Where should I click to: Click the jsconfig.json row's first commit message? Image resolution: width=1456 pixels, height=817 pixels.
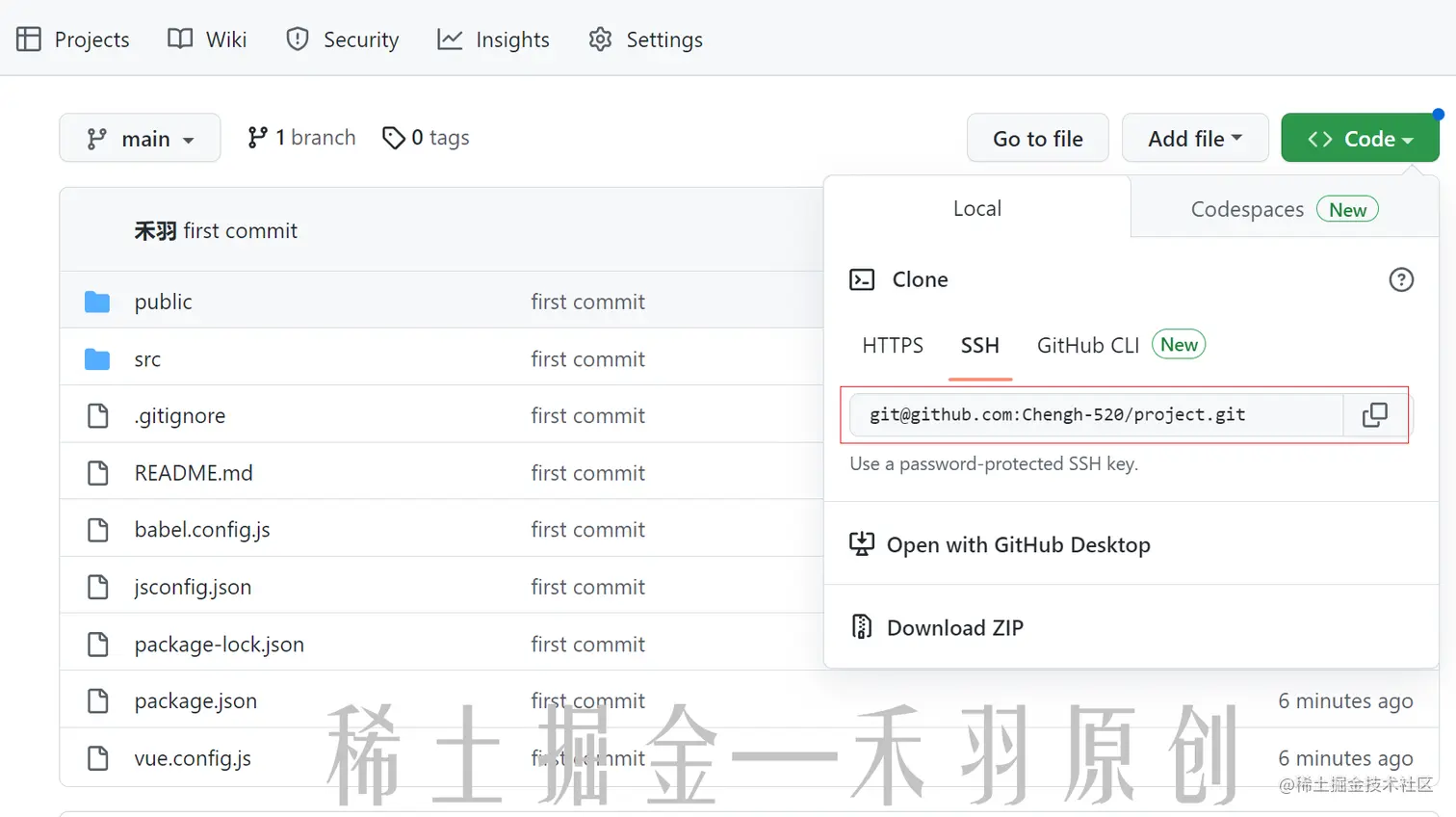click(587, 587)
